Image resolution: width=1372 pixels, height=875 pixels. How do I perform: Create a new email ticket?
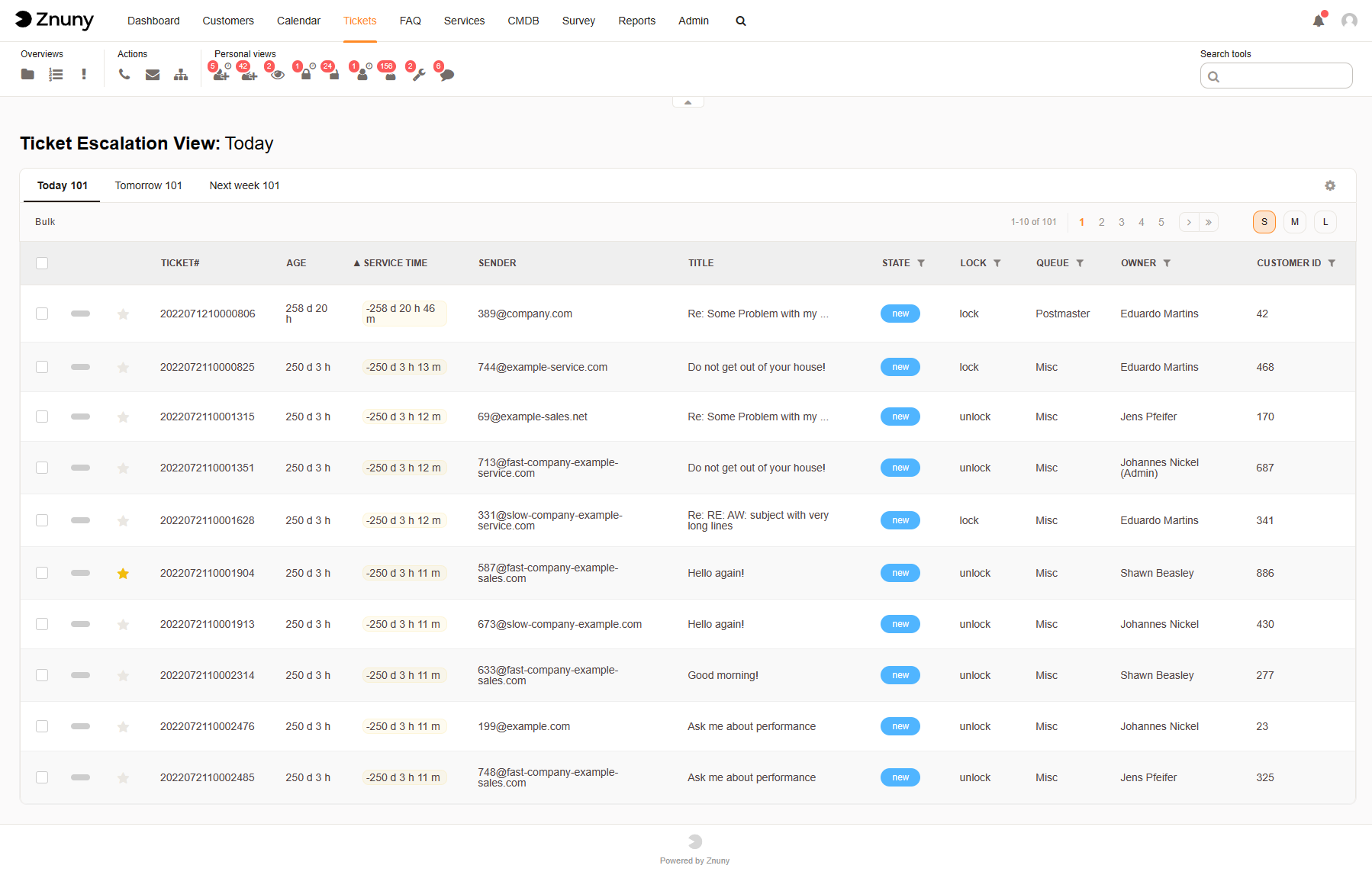153,74
